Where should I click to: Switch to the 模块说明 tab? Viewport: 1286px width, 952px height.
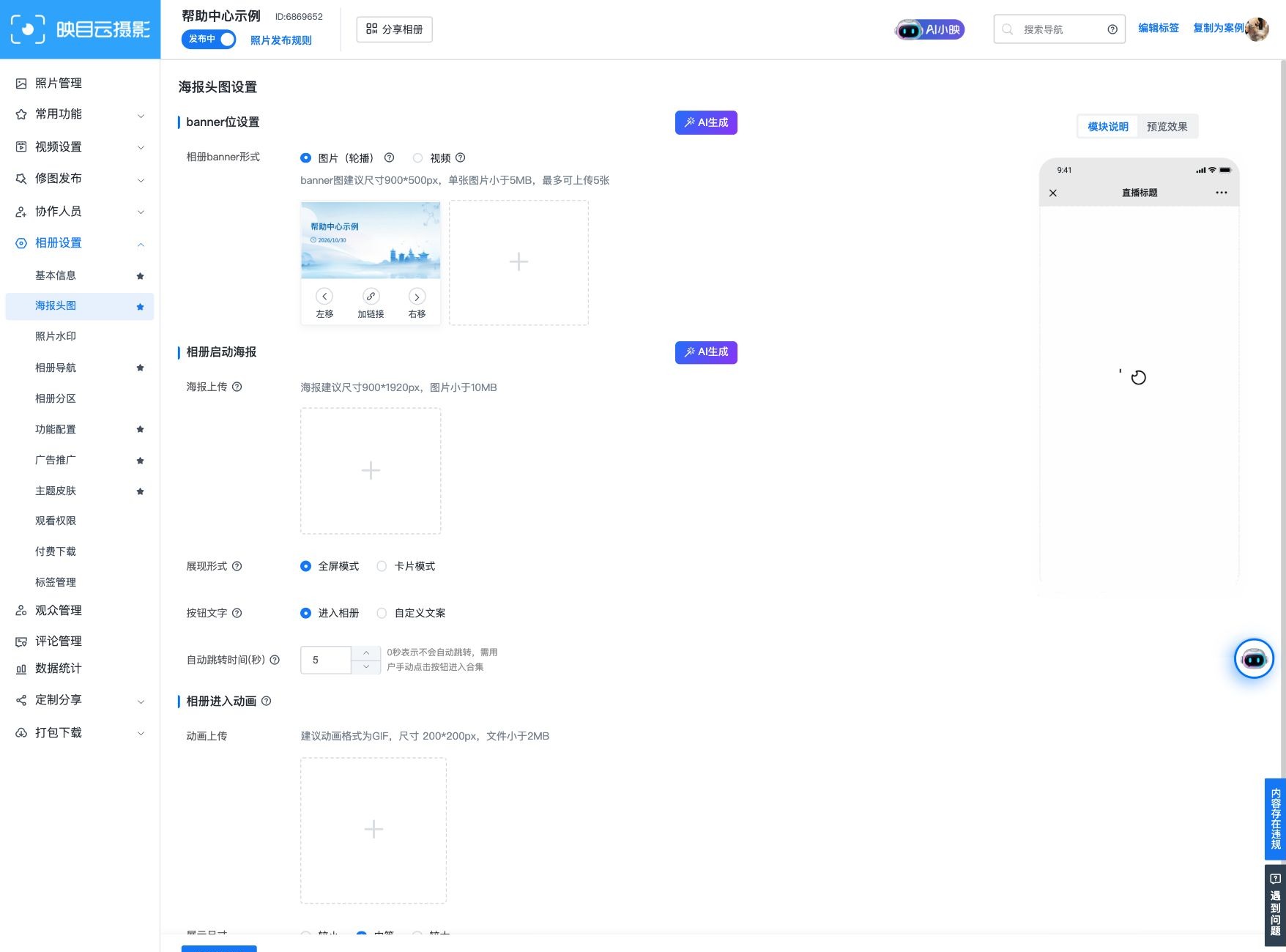tap(1108, 127)
